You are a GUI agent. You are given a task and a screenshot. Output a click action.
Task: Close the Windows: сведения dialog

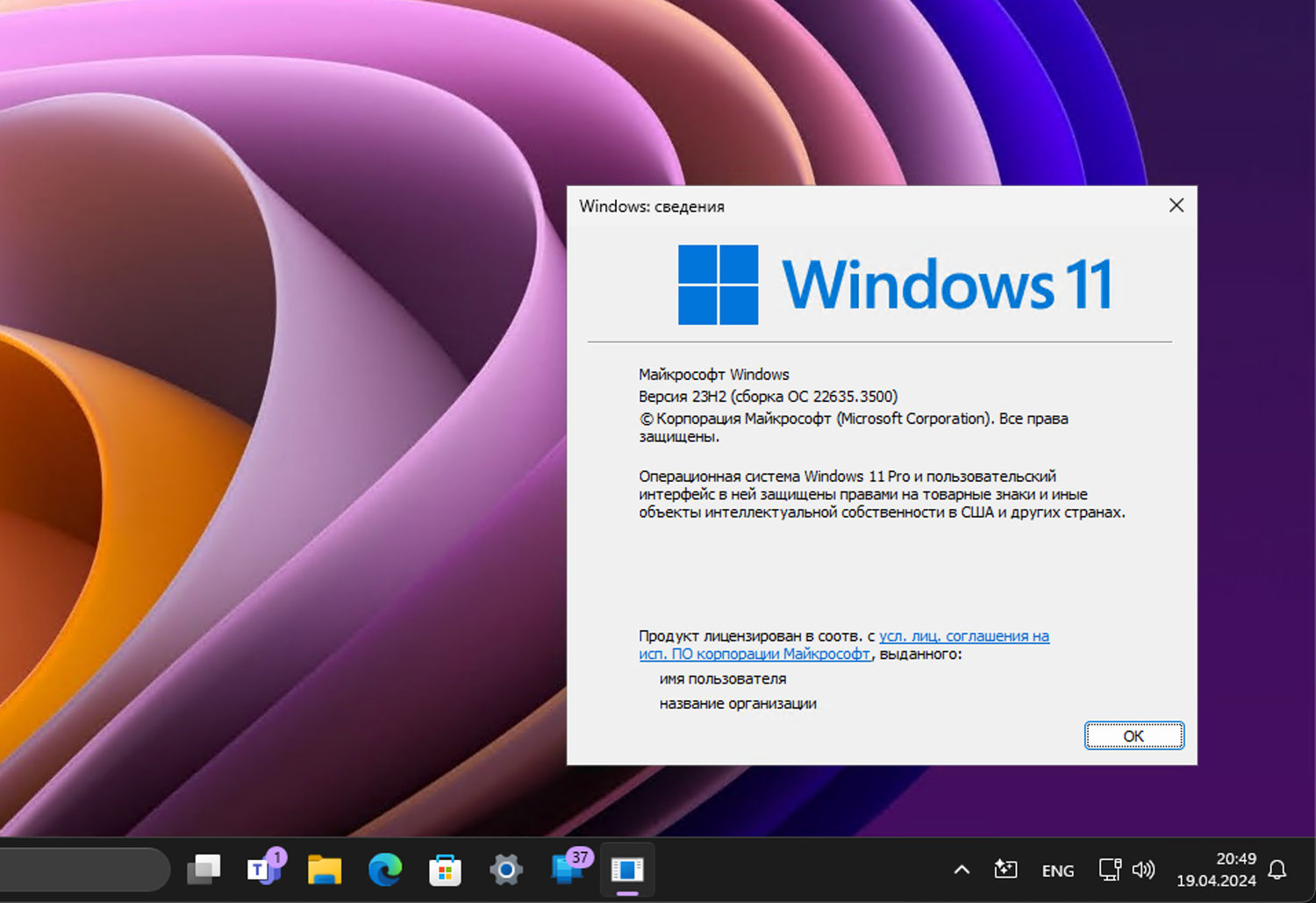click(1176, 205)
